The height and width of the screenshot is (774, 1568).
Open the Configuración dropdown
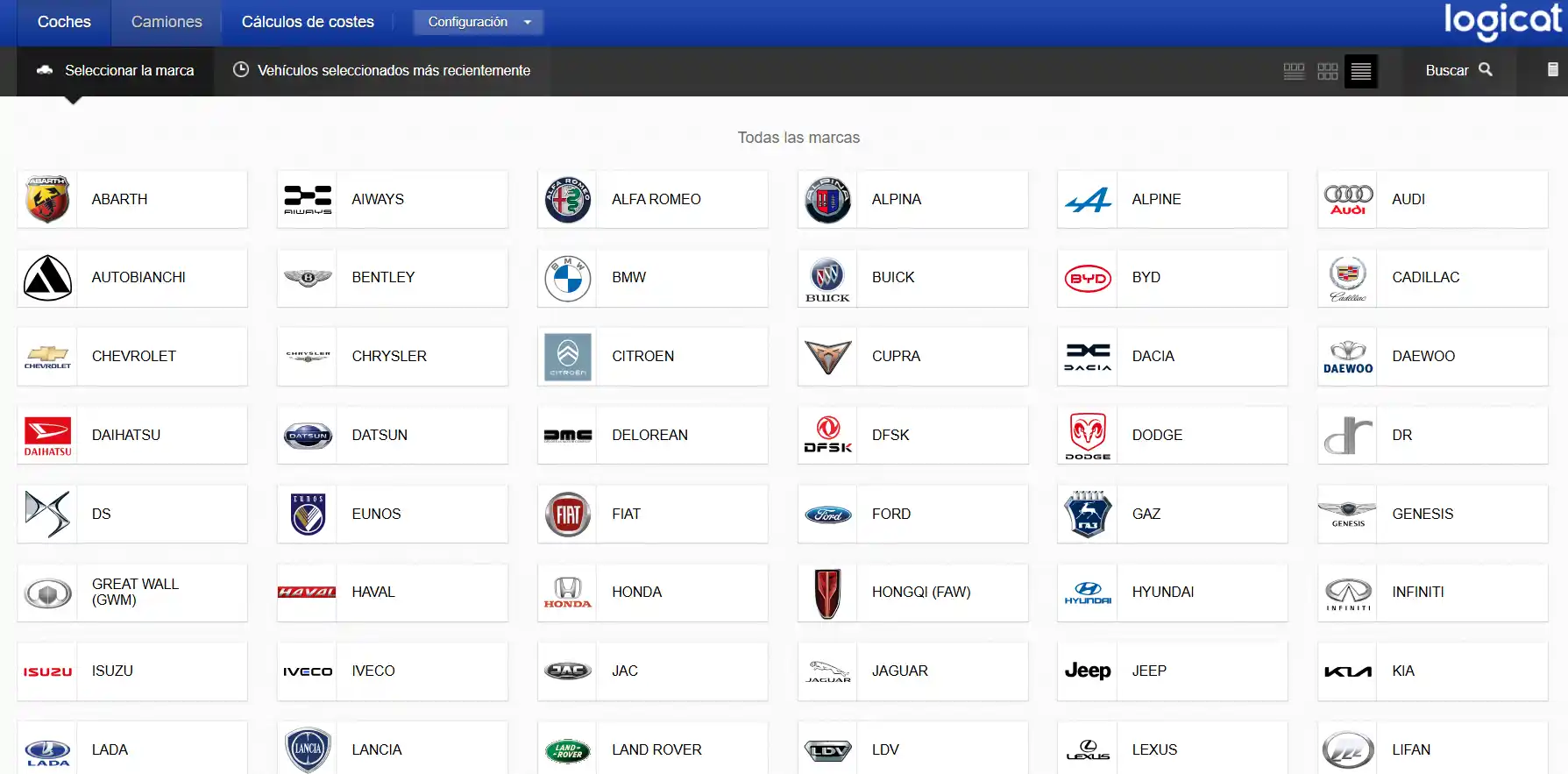point(479,22)
